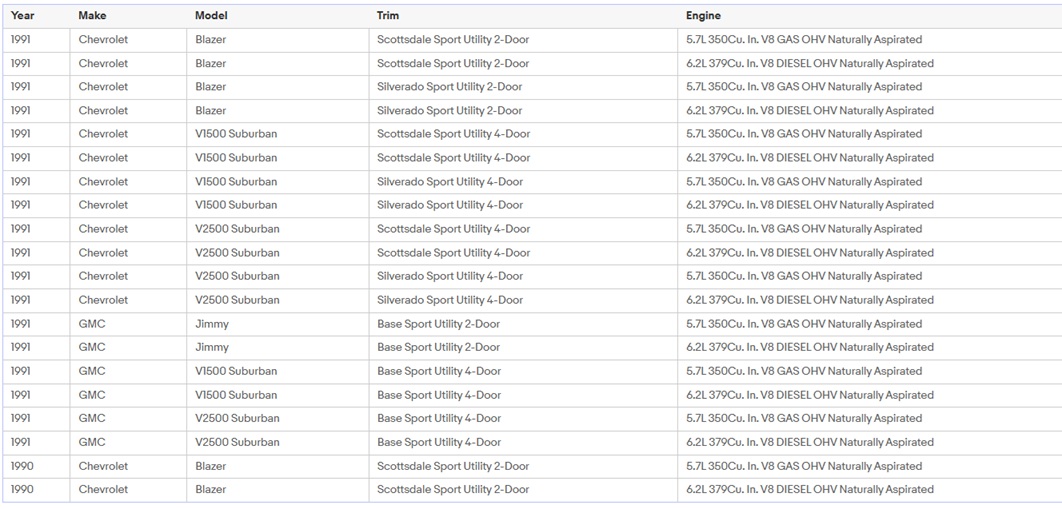Viewport: 1062px width, 509px height.
Task: Select Scottsdale 2-Door trim, 1991 Blazer diesel row
Action: point(453,63)
